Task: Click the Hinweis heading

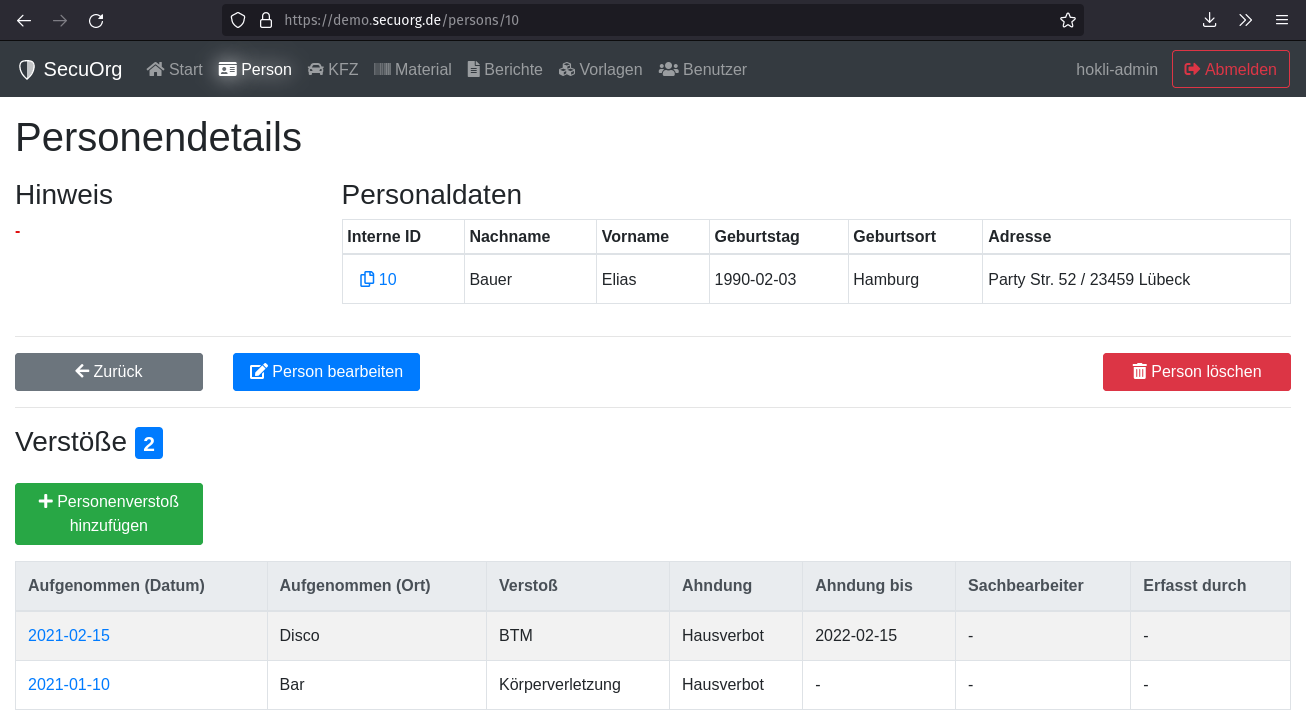Action: pyautogui.click(x=64, y=195)
